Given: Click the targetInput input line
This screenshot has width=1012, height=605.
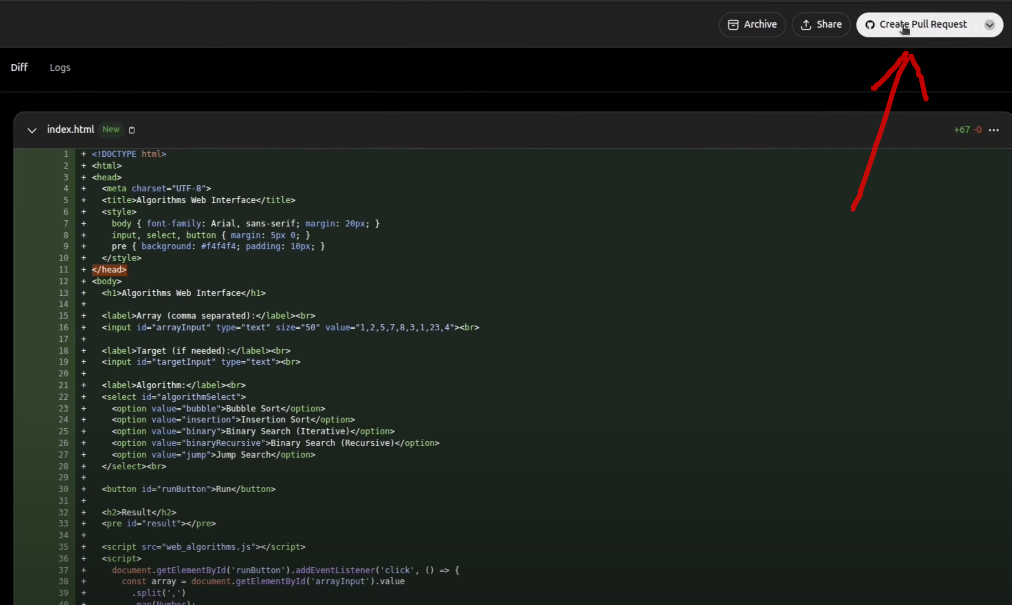Looking at the screenshot, I should (201, 362).
